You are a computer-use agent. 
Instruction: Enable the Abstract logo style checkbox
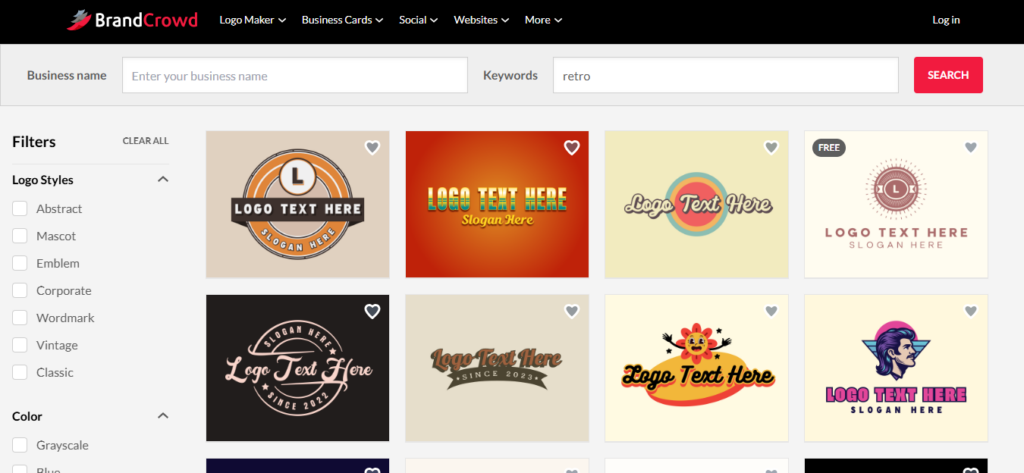(19, 209)
